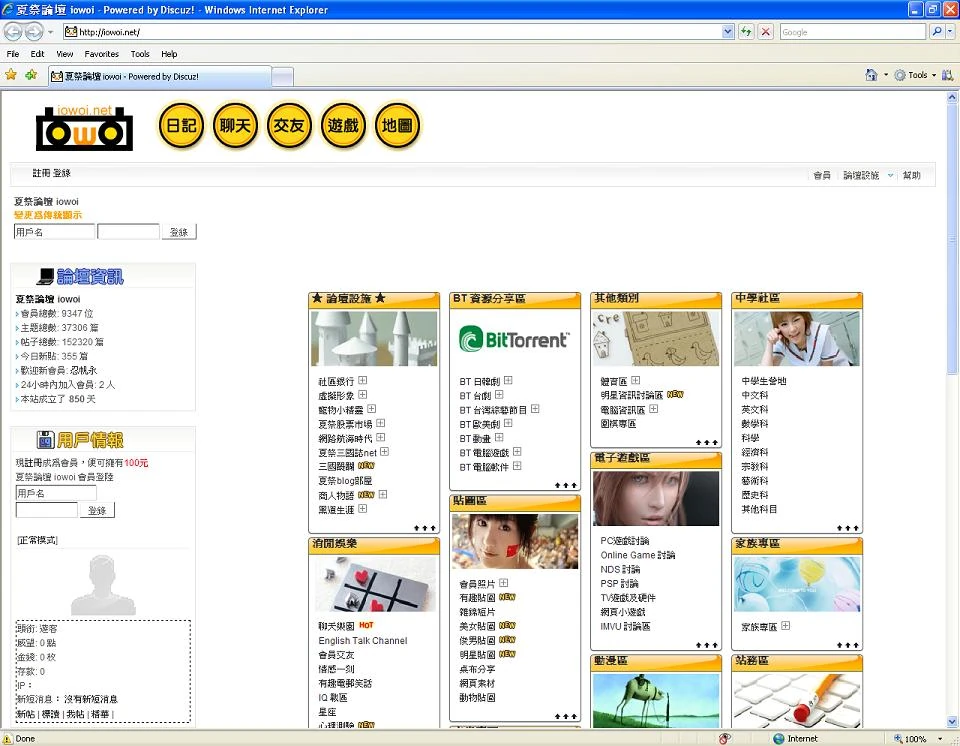Screen dimensions: 960x746
Task: Click the iowoi.net site logo
Action: coord(84,127)
